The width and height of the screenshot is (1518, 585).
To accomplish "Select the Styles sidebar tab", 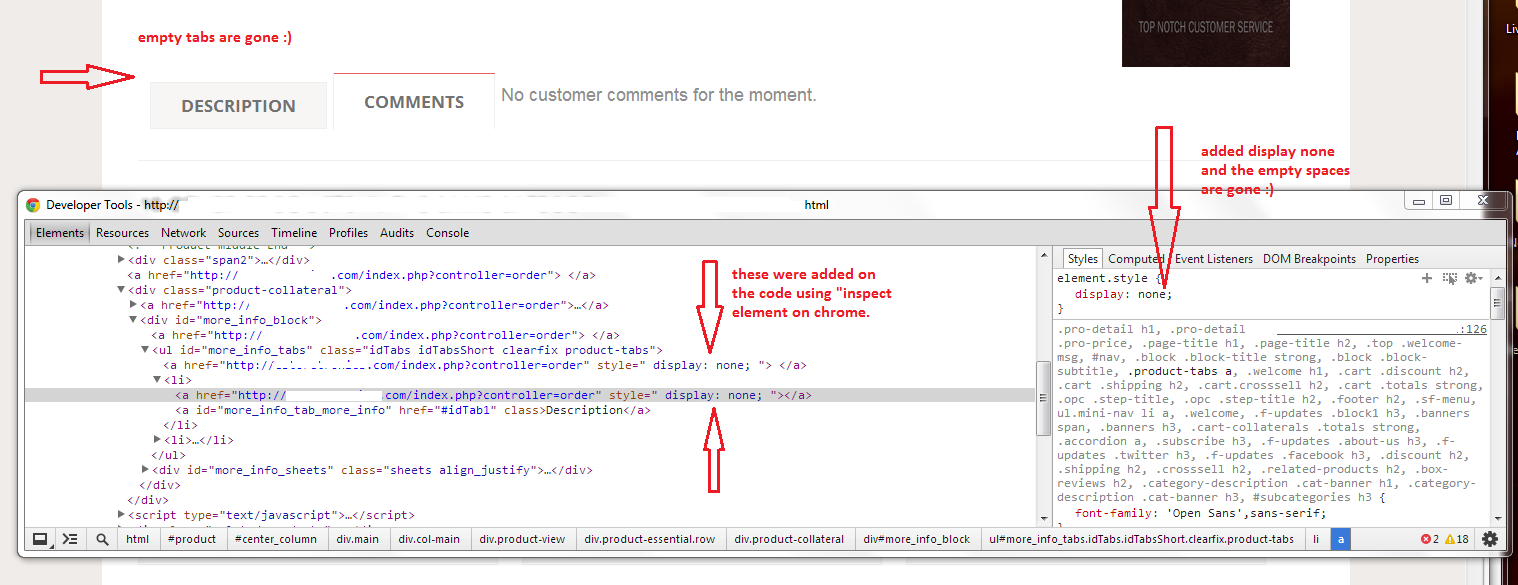I will pyautogui.click(x=1083, y=259).
